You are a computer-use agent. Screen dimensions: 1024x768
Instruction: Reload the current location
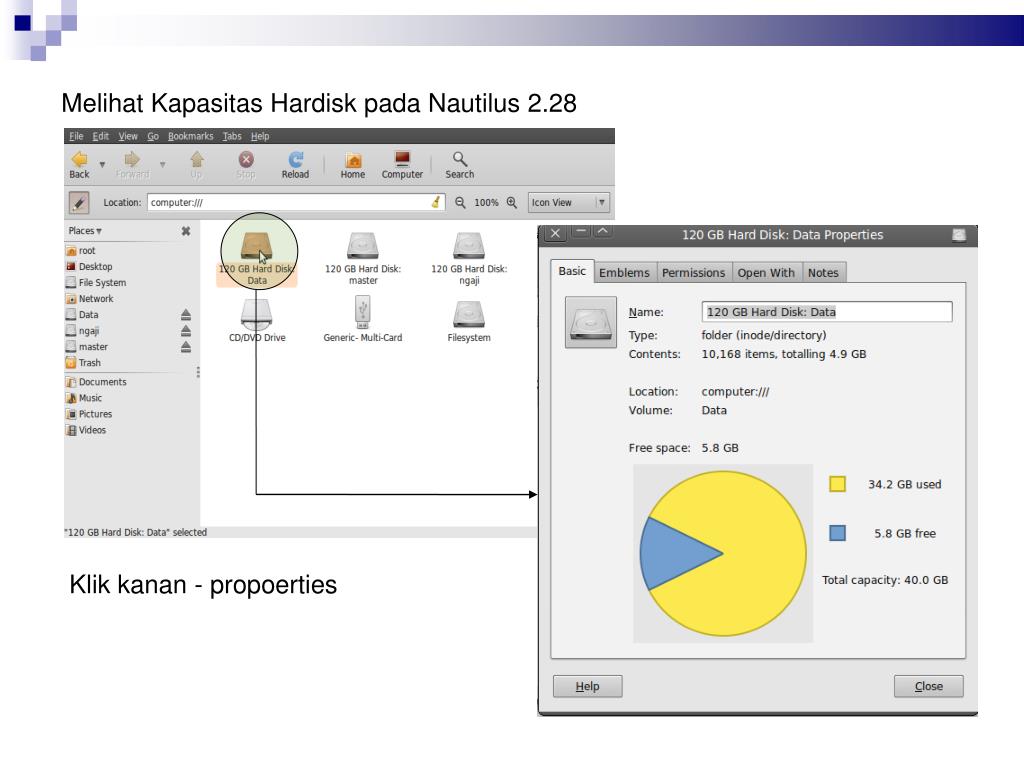tap(295, 165)
